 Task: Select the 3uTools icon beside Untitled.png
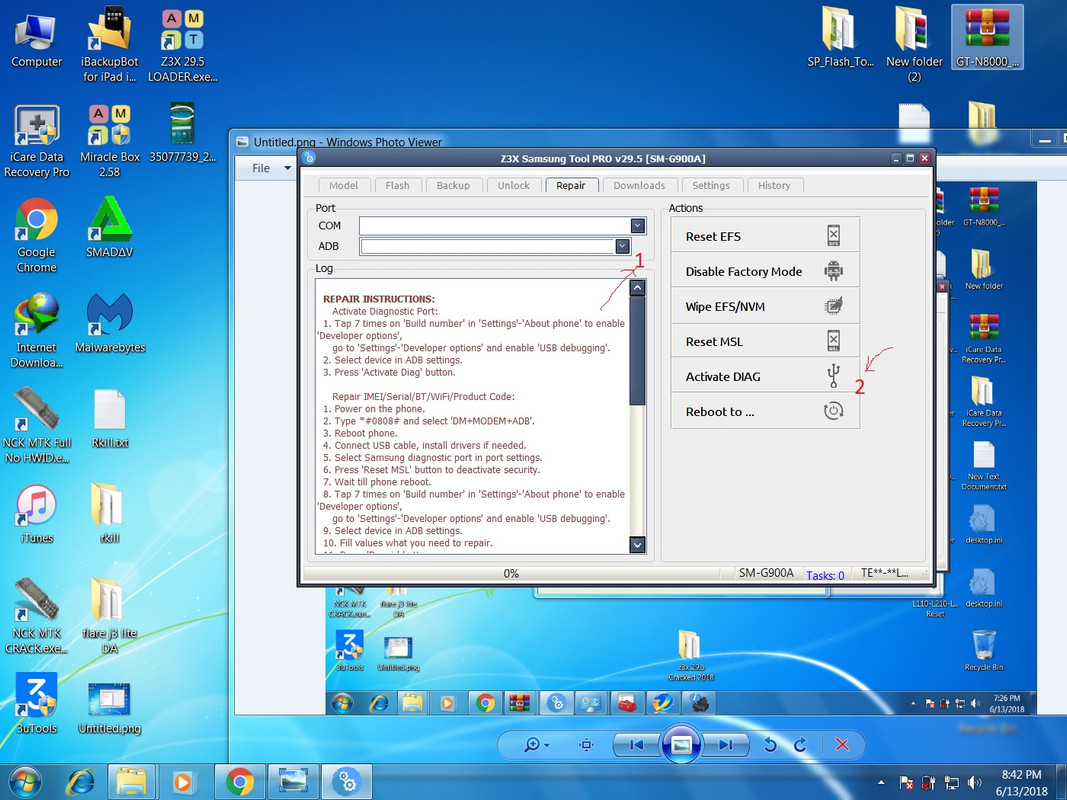[x=37, y=704]
